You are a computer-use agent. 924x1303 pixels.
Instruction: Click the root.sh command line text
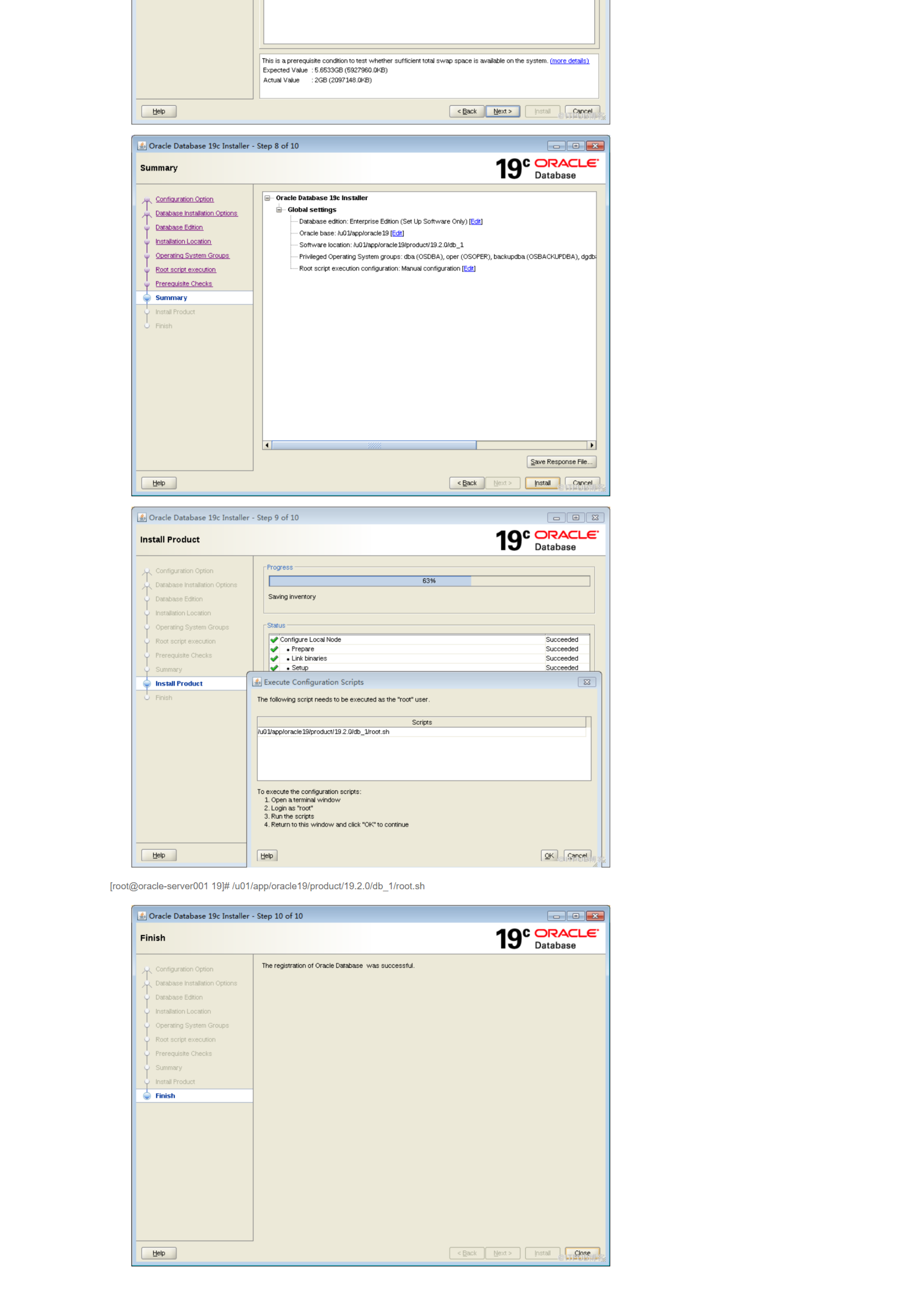pyautogui.click(x=267, y=886)
